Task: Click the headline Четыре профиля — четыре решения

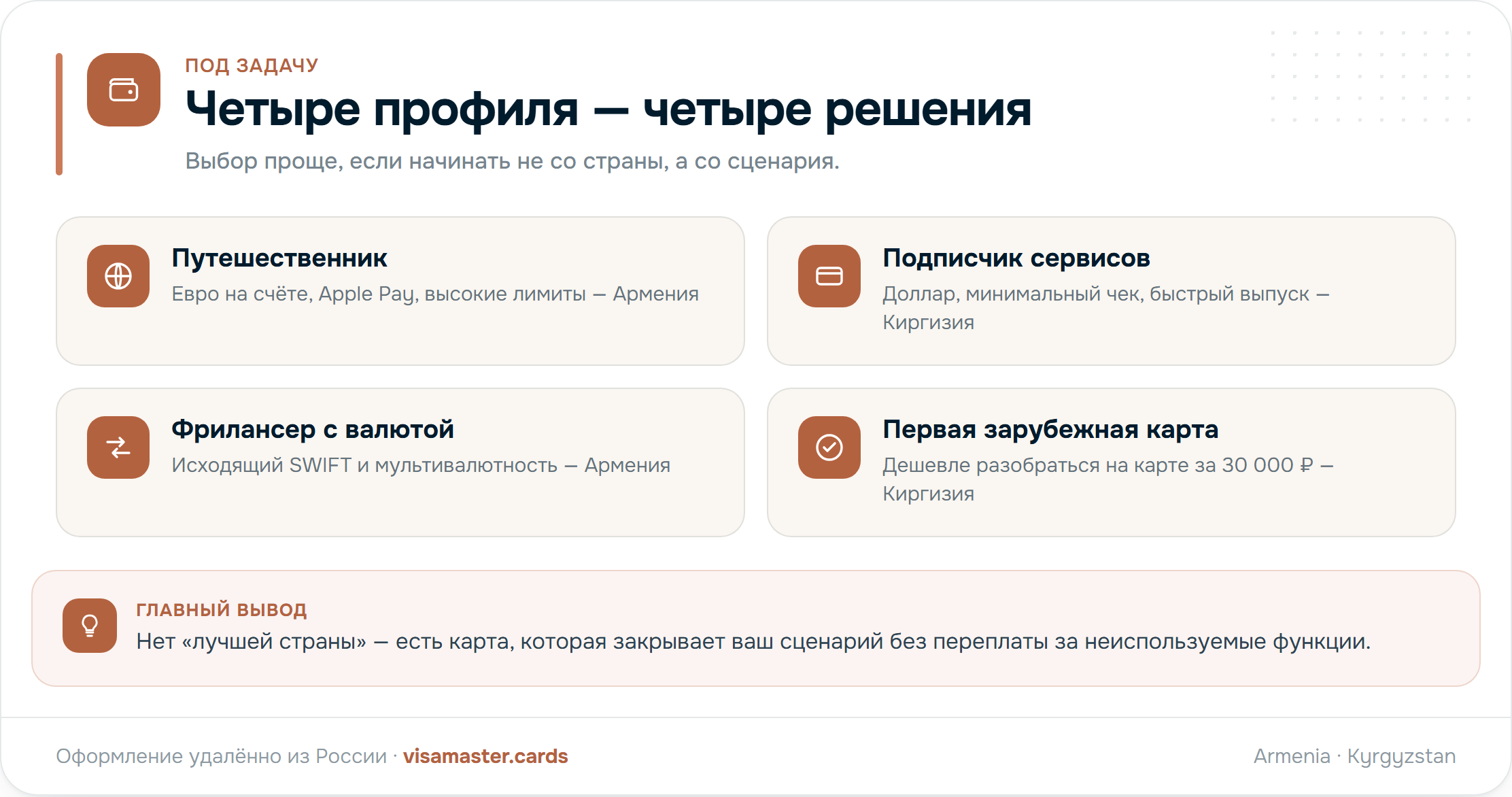Action: tap(608, 109)
